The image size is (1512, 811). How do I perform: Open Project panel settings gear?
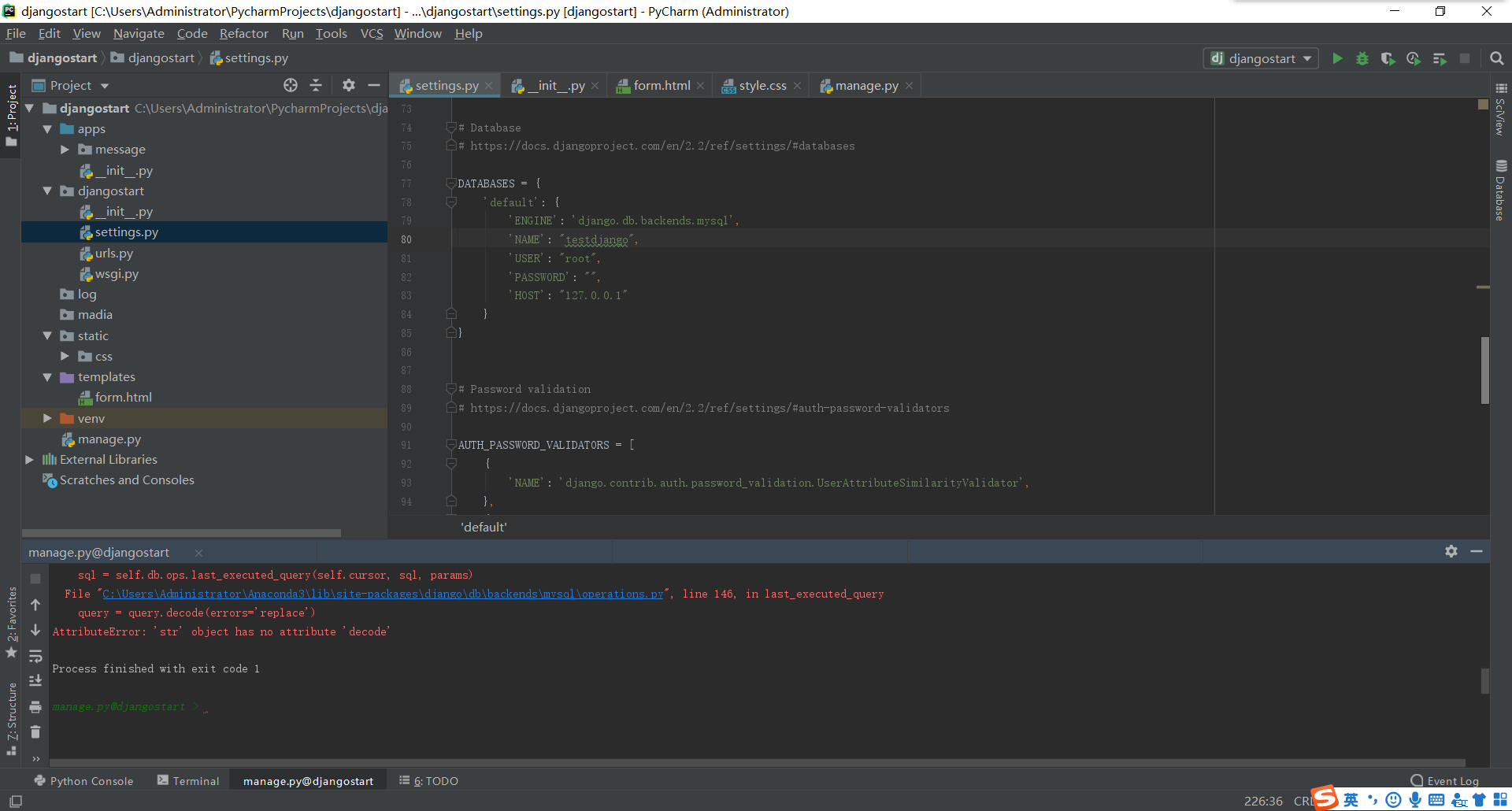(x=349, y=85)
